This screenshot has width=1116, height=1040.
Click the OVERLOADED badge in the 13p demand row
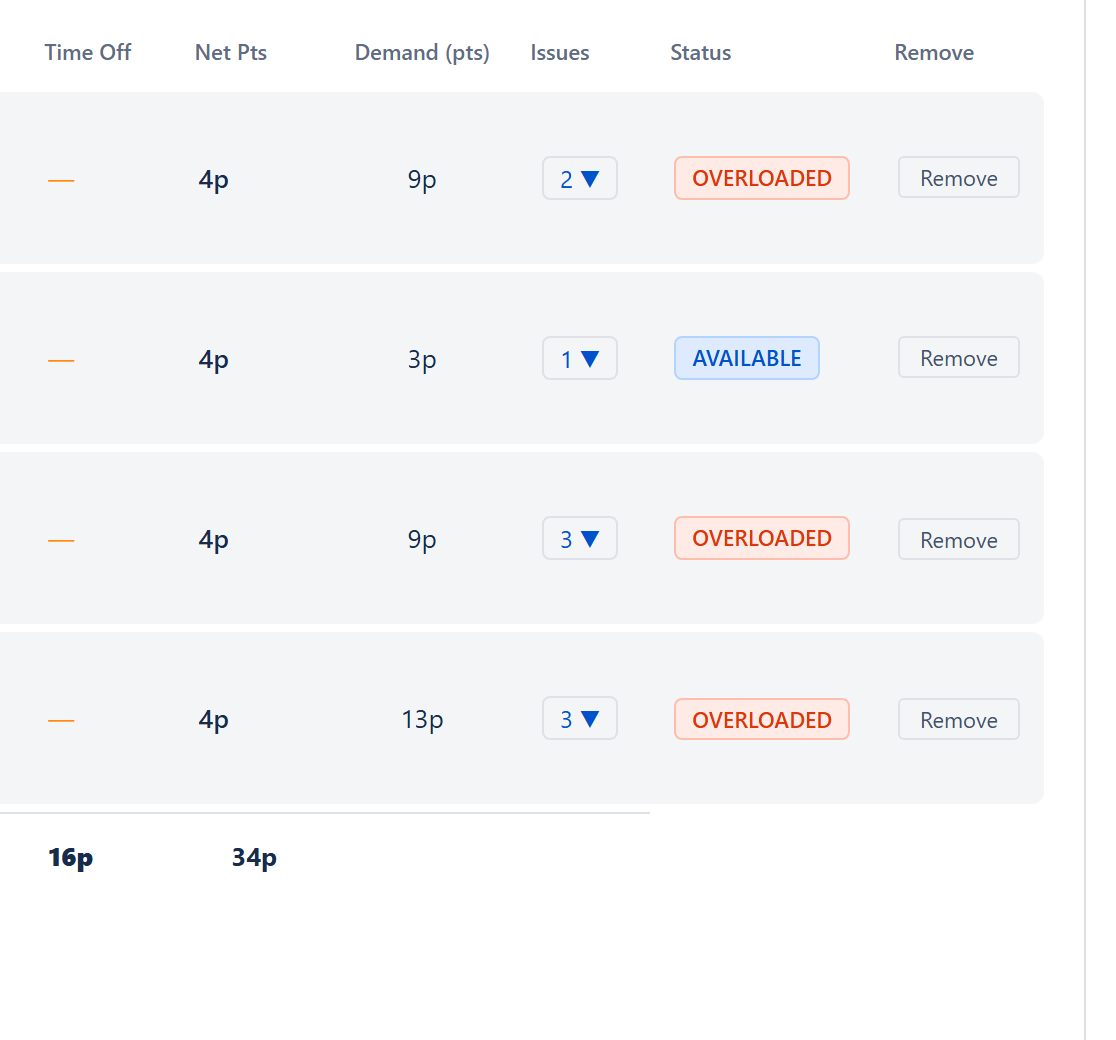(762, 719)
